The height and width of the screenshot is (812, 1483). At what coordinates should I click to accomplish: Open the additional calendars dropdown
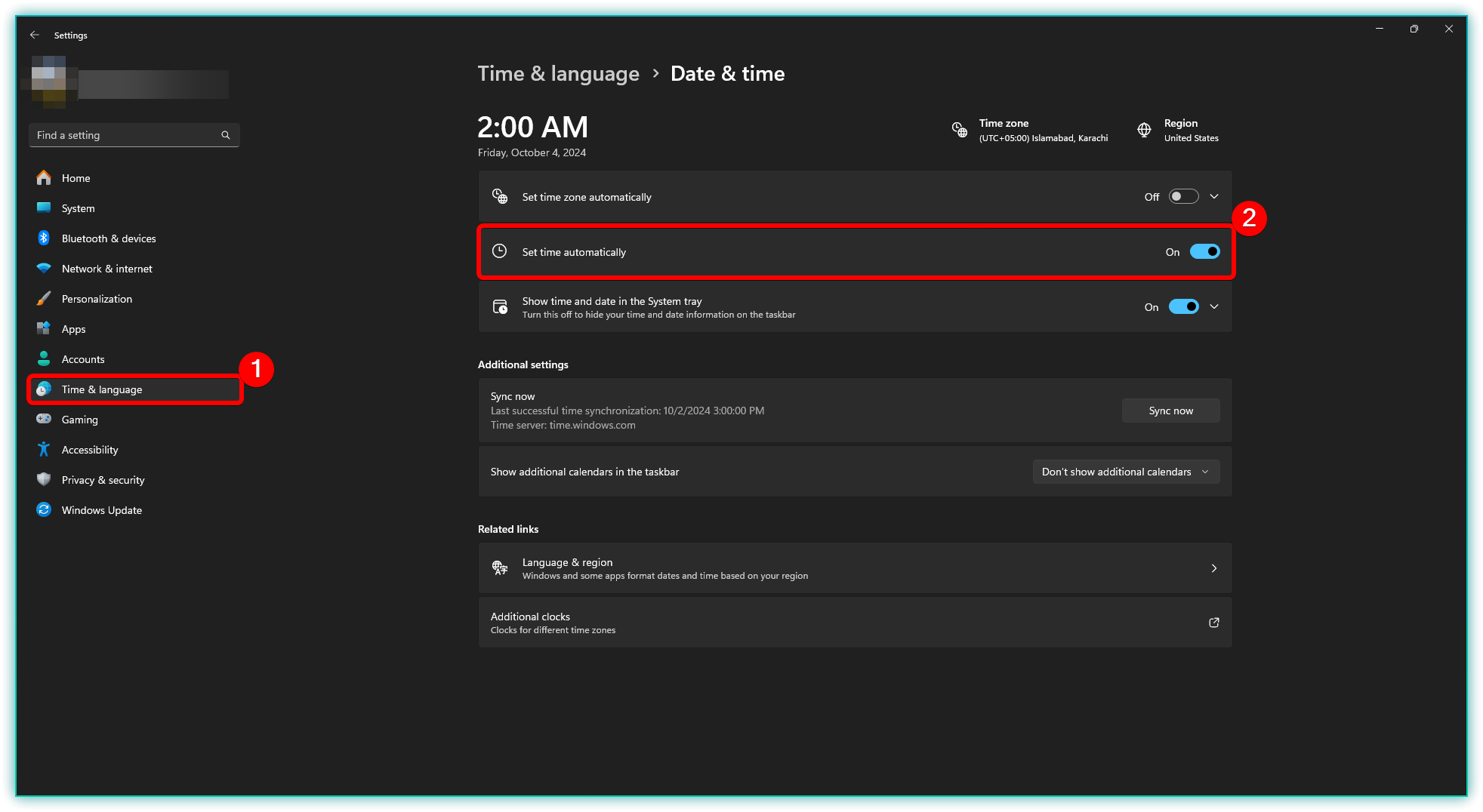coord(1125,472)
